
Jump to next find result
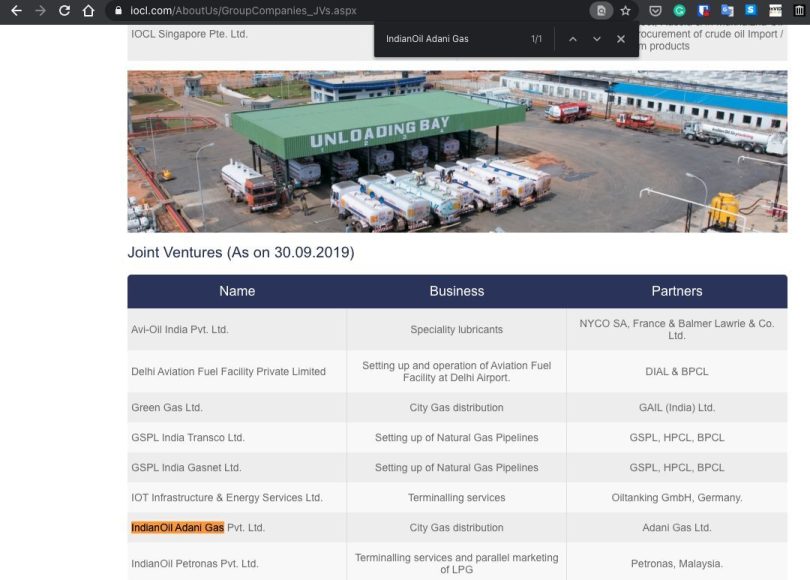pyautogui.click(x=597, y=39)
